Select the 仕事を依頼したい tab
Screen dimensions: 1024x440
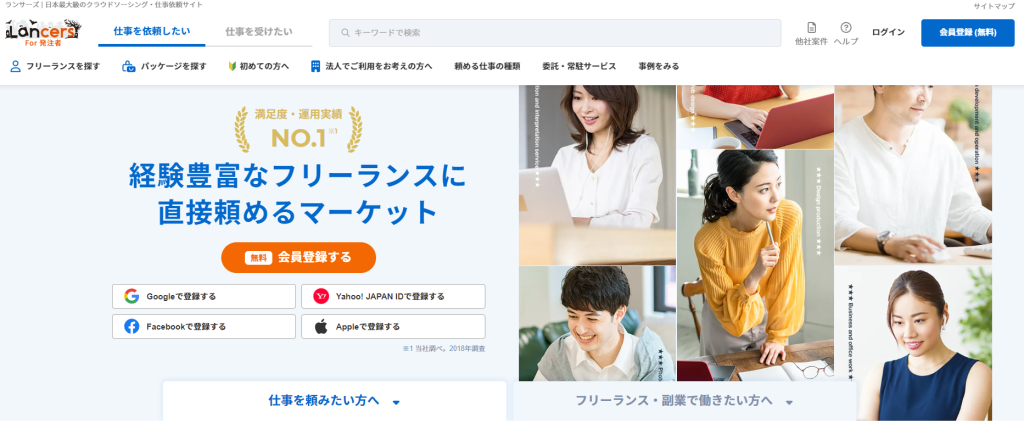(x=152, y=31)
